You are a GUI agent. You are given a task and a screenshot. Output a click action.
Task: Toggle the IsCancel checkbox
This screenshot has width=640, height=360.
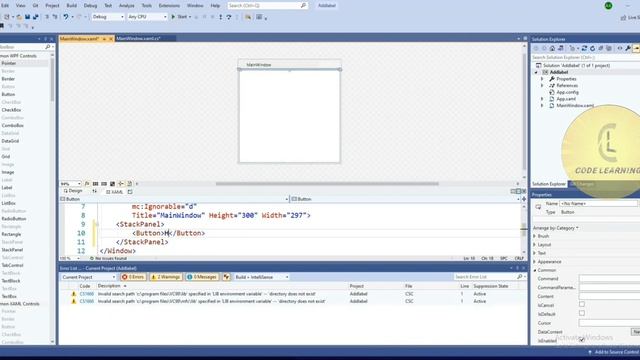tap(582, 304)
